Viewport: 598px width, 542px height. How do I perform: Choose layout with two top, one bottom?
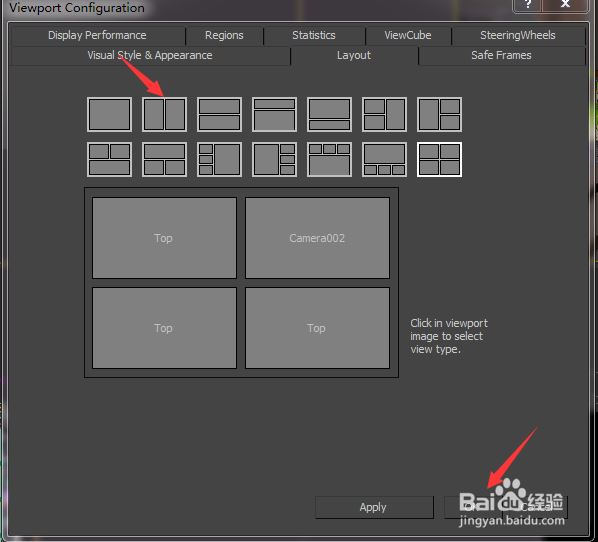point(109,159)
